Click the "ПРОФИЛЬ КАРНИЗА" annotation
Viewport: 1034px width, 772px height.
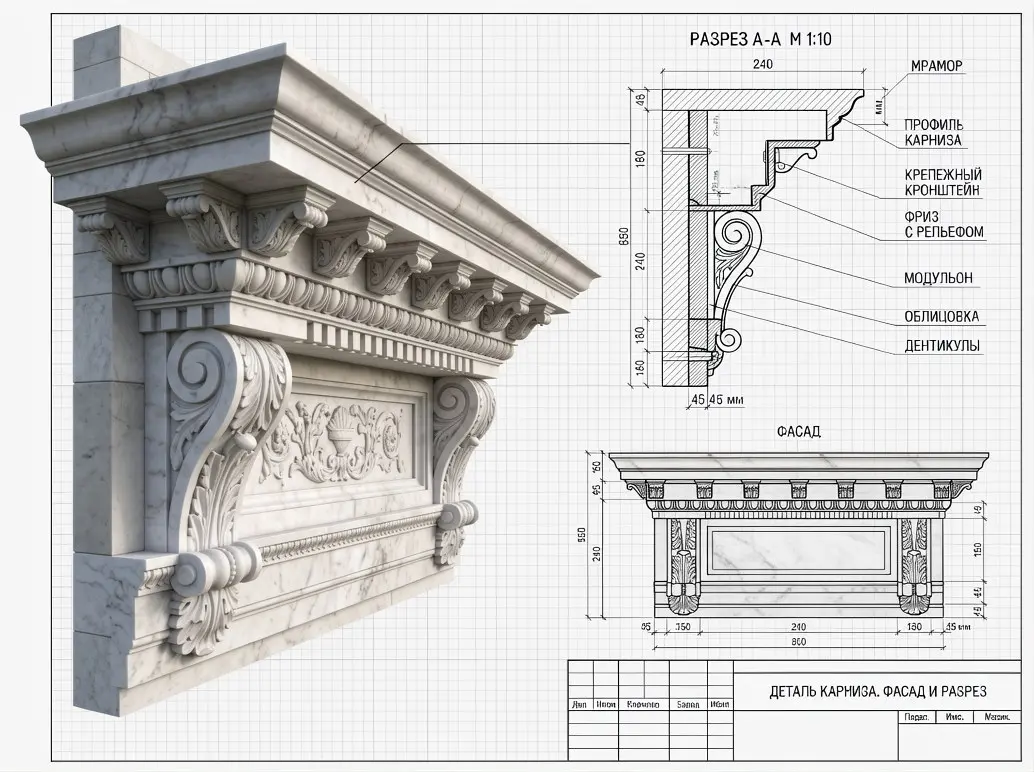click(932, 133)
